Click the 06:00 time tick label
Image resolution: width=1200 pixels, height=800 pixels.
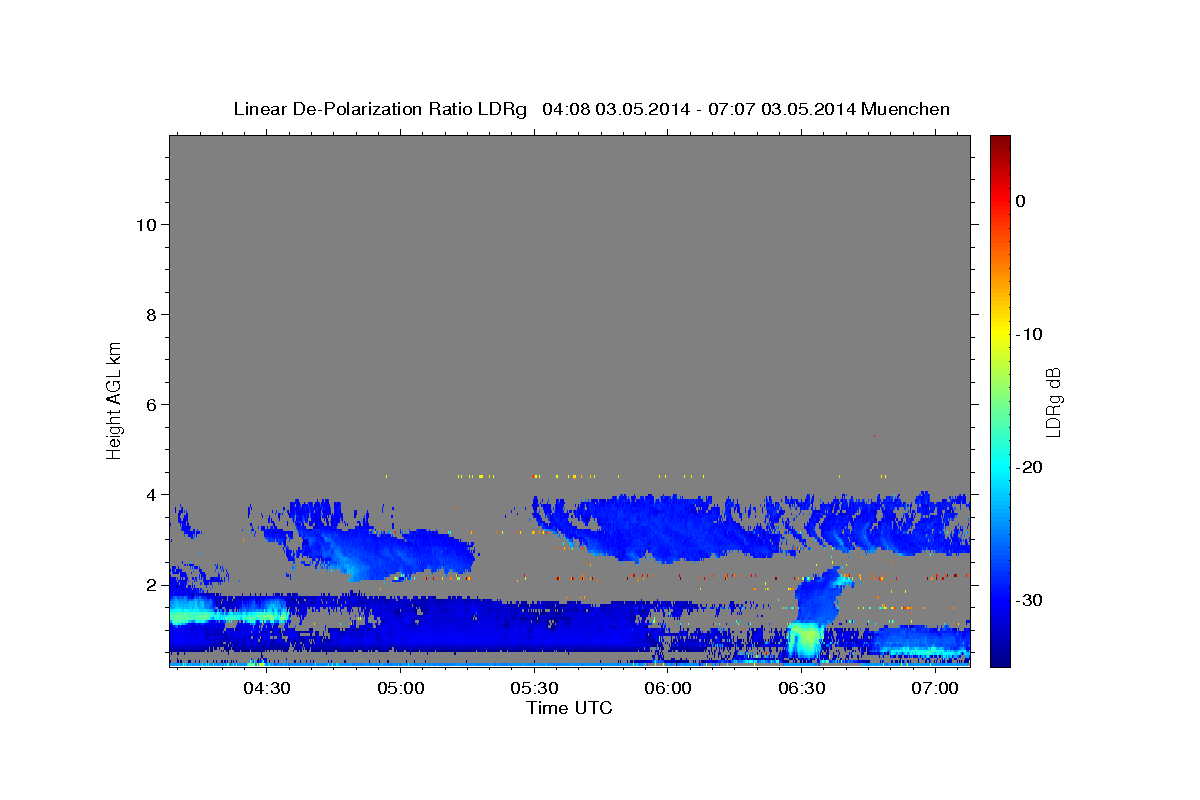point(667,688)
